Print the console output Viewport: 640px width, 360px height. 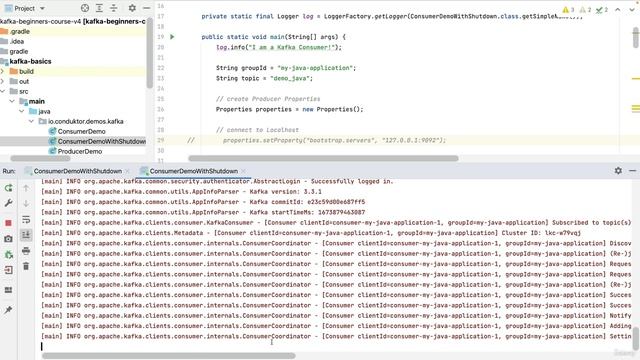[x=26, y=251]
